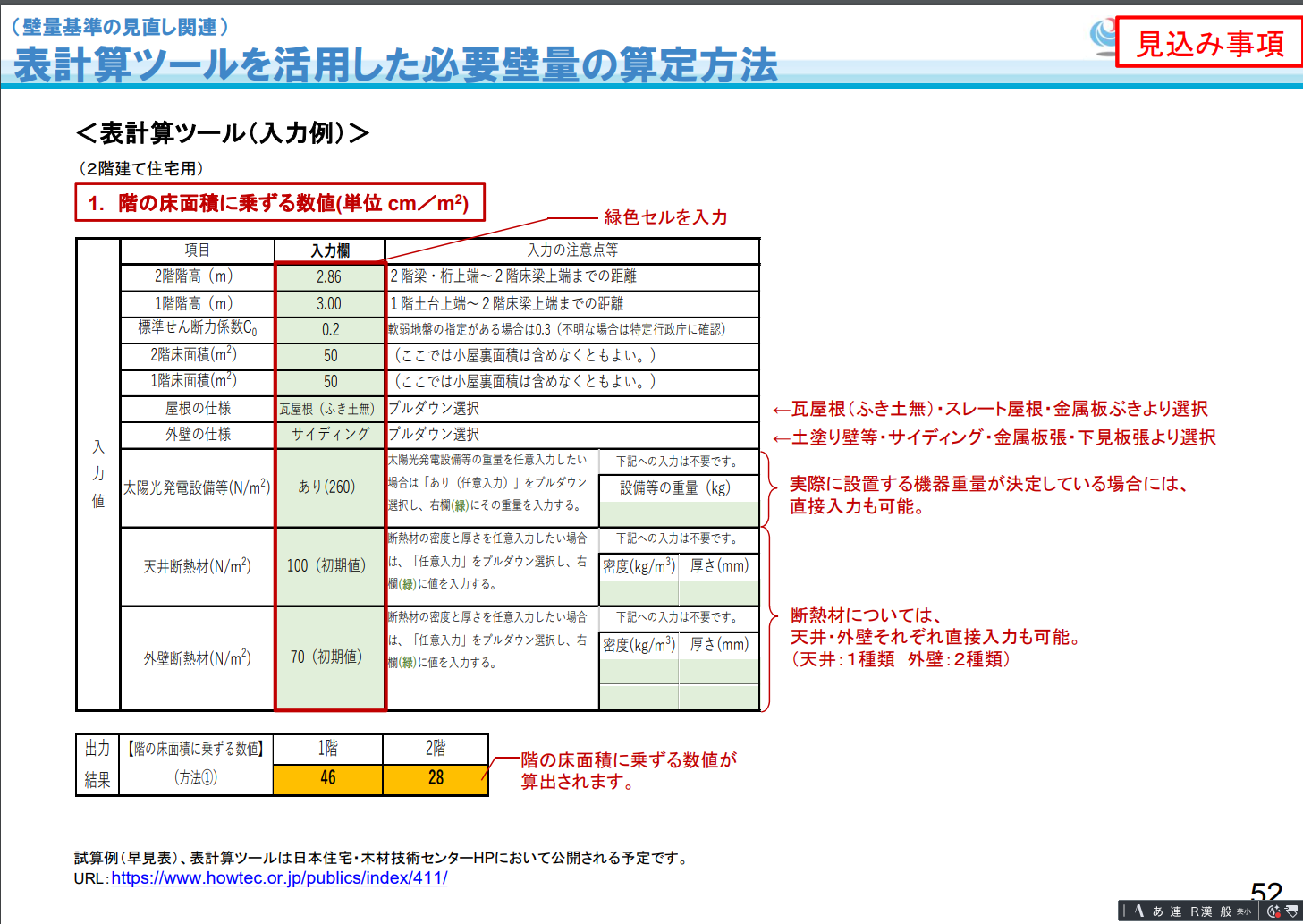The height and width of the screenshot is (924, 1303).
Task: Click the '英小' indicator on IME toolbar
Action: coord(1244,911)
